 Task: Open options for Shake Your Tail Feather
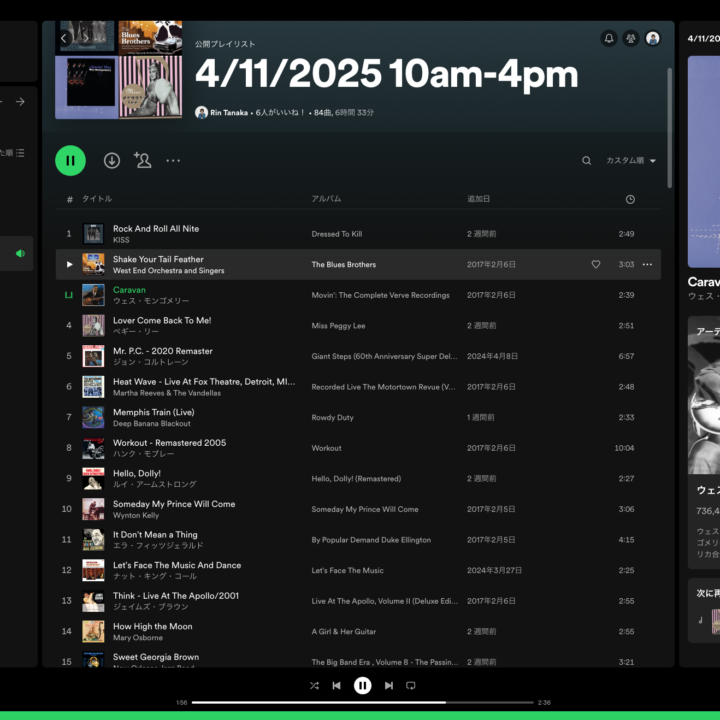(647, 264)
